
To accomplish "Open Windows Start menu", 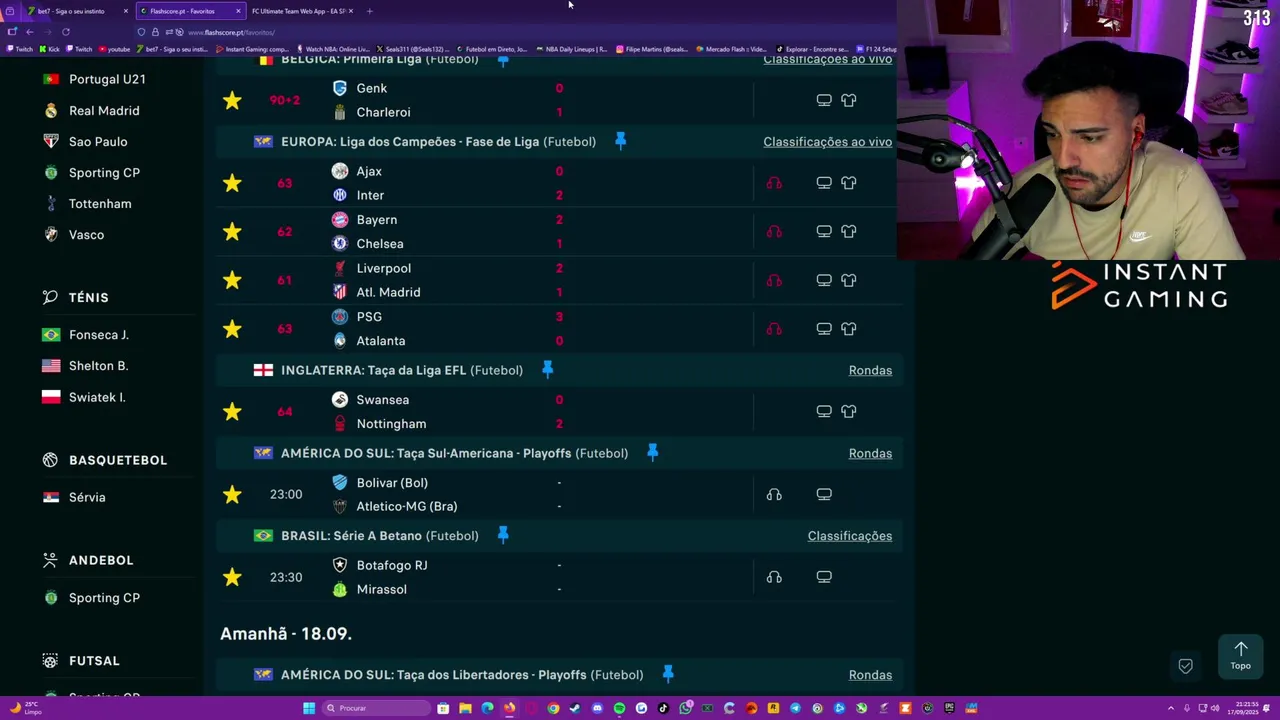I will 309,708.
